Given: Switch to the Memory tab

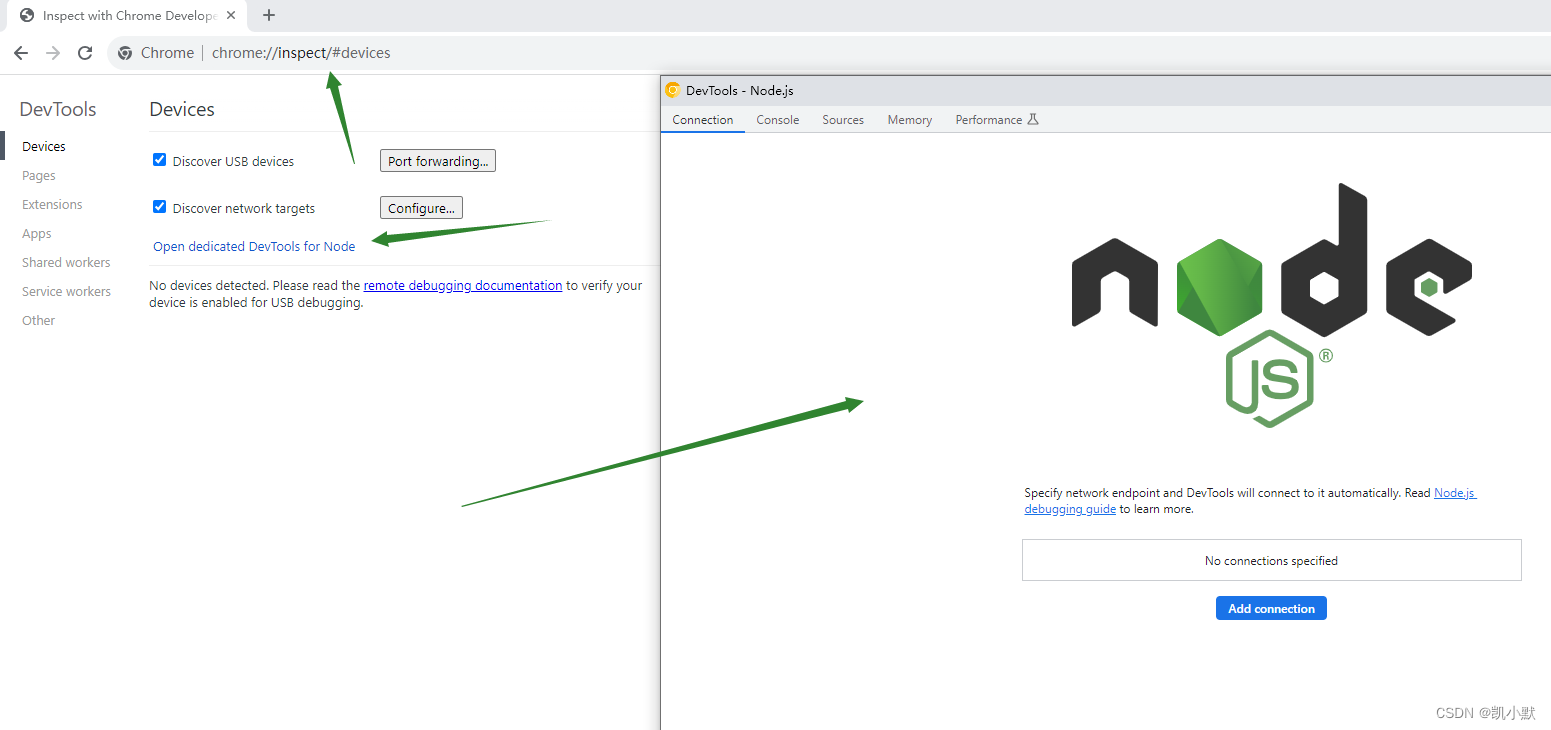Looking at the screenshot, I should (910, 119).
